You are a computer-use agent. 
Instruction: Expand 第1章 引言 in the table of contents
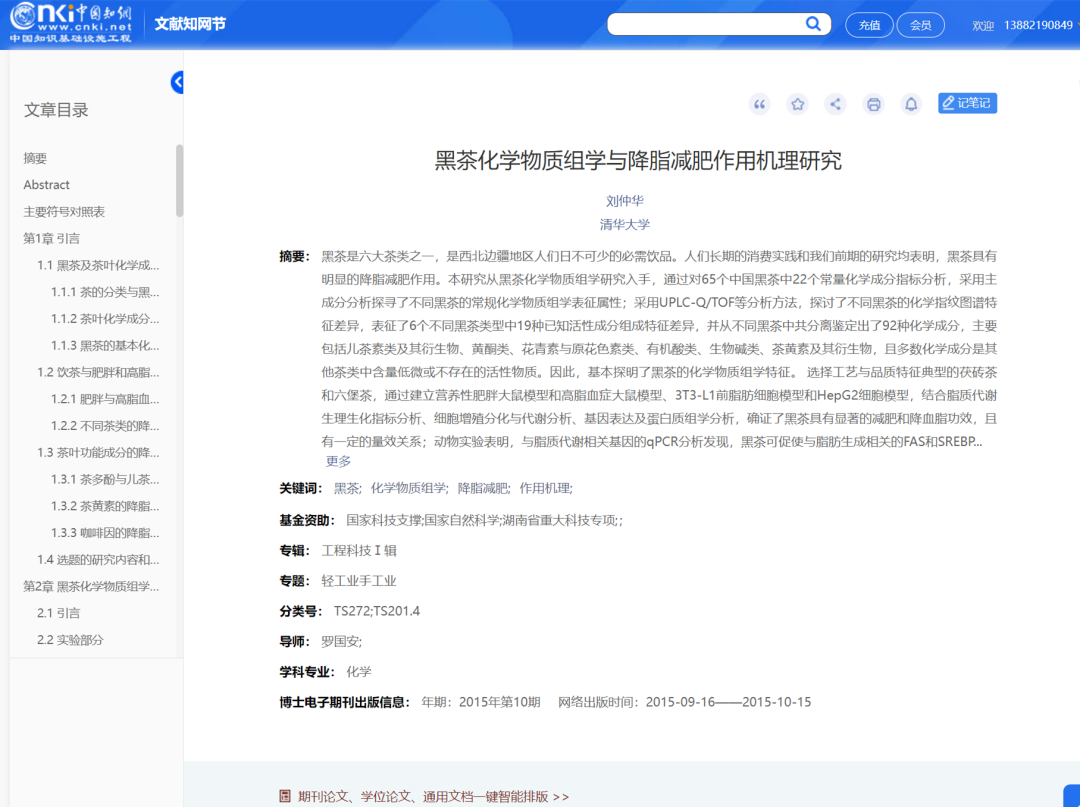tap(50, 238)
